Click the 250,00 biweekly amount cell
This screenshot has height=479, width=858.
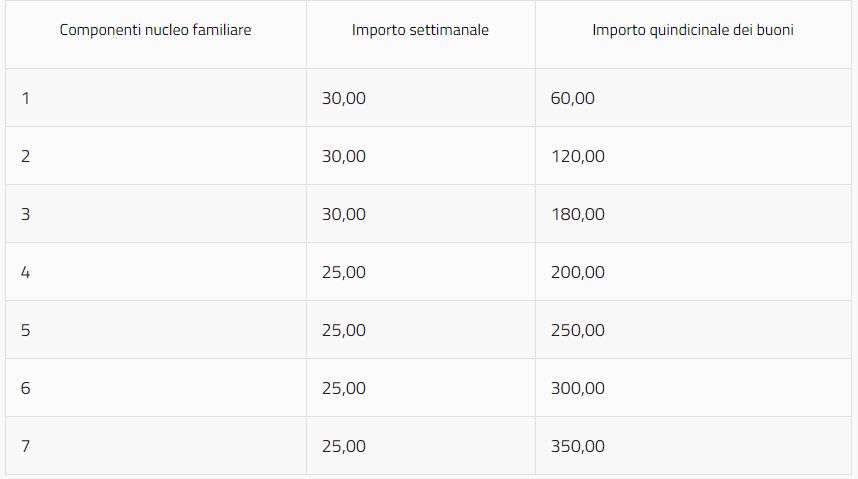pos(577,330)
